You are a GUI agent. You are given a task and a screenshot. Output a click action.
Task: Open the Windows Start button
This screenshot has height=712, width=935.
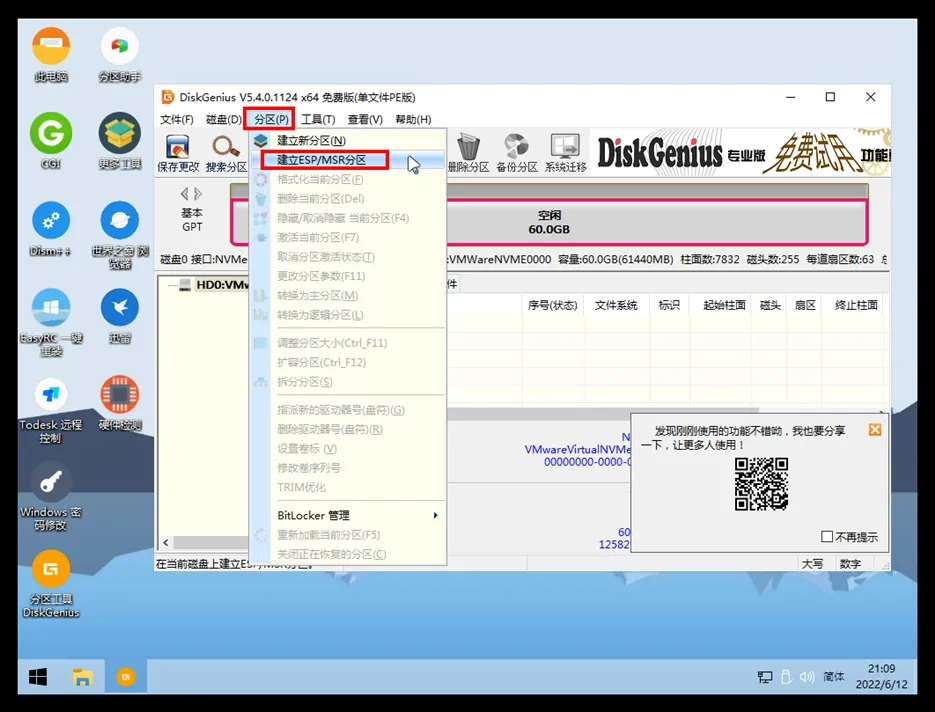click(x=38, y=677)
